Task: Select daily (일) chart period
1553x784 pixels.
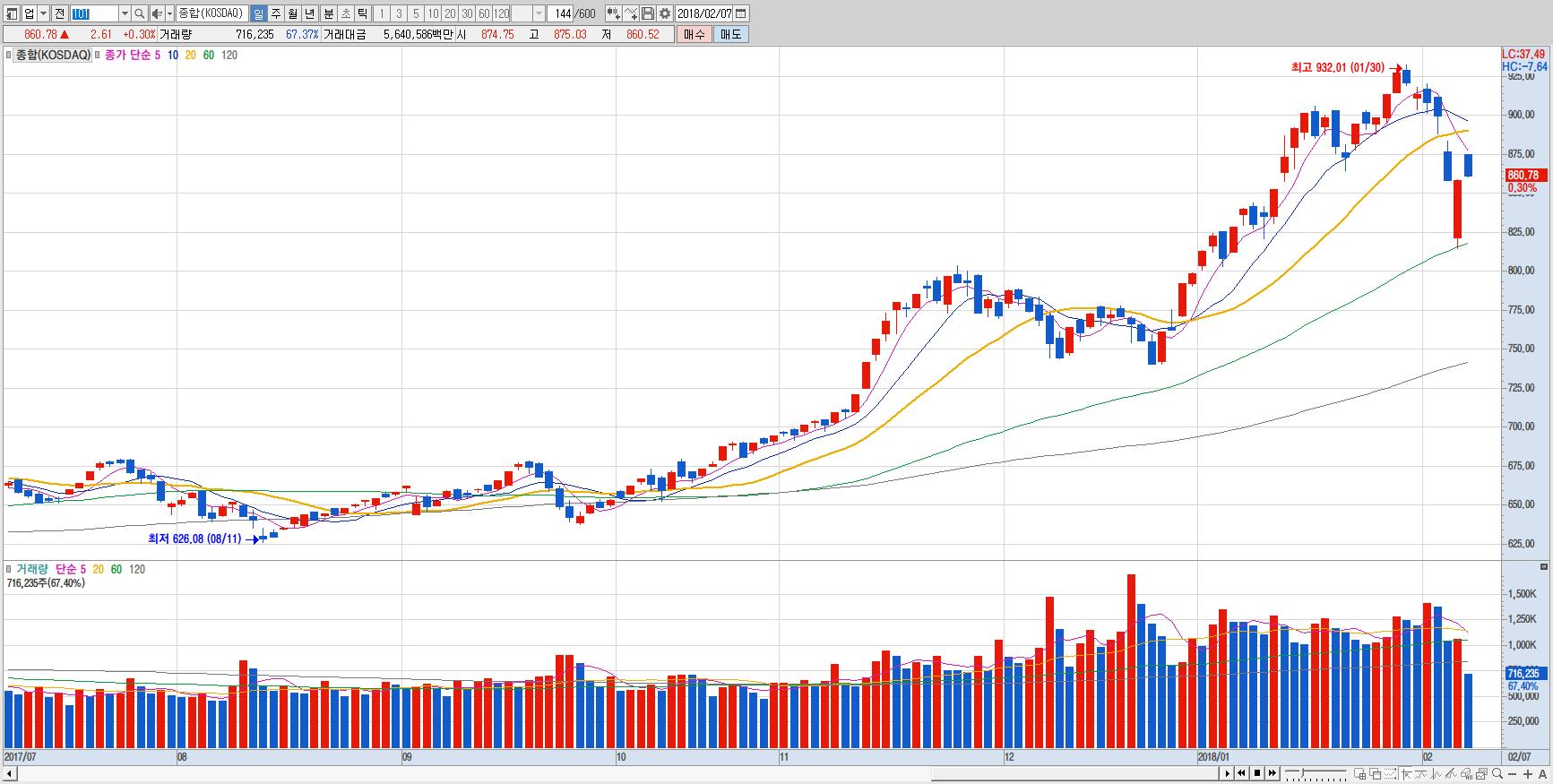Action: (258, 13)
